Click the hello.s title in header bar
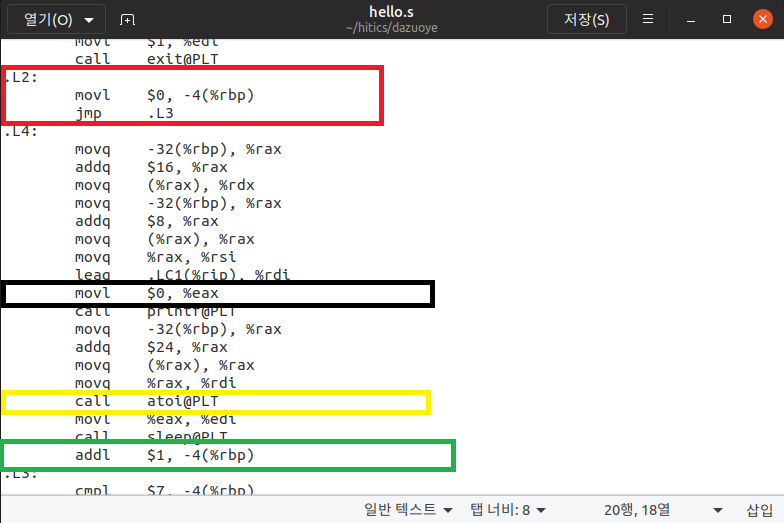The width and height of the screenshot is (784, 523). (391, 12)
